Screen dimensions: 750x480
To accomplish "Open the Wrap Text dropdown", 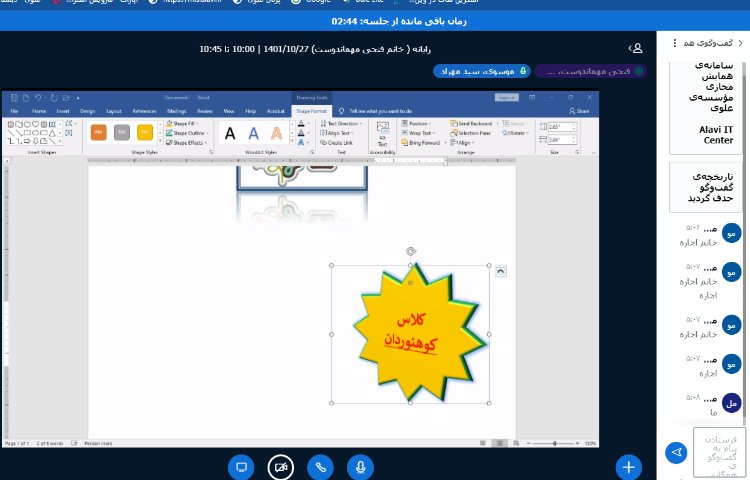I will (x=419, y=133).
